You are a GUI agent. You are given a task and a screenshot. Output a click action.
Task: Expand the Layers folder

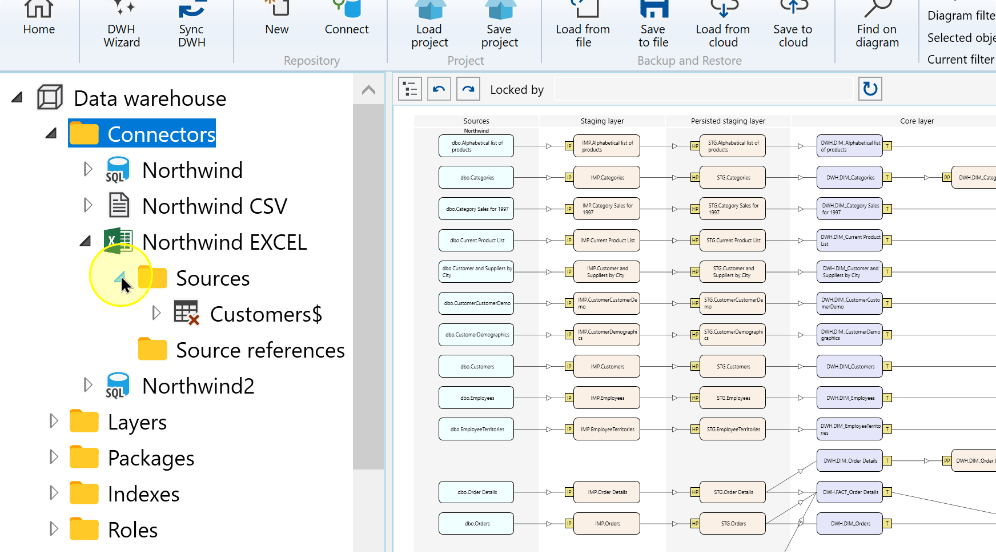[53, 421]
